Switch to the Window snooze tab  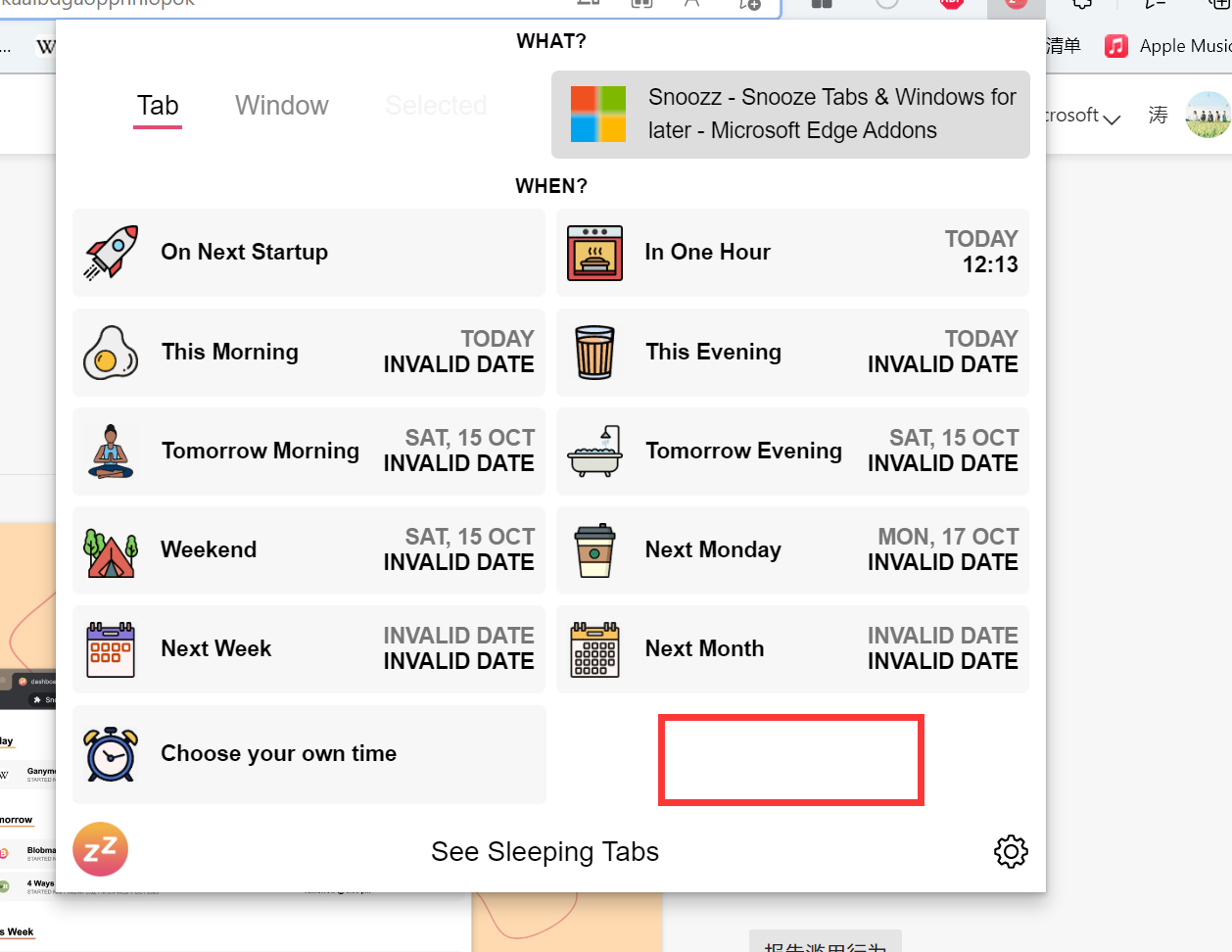pos(282,106)
